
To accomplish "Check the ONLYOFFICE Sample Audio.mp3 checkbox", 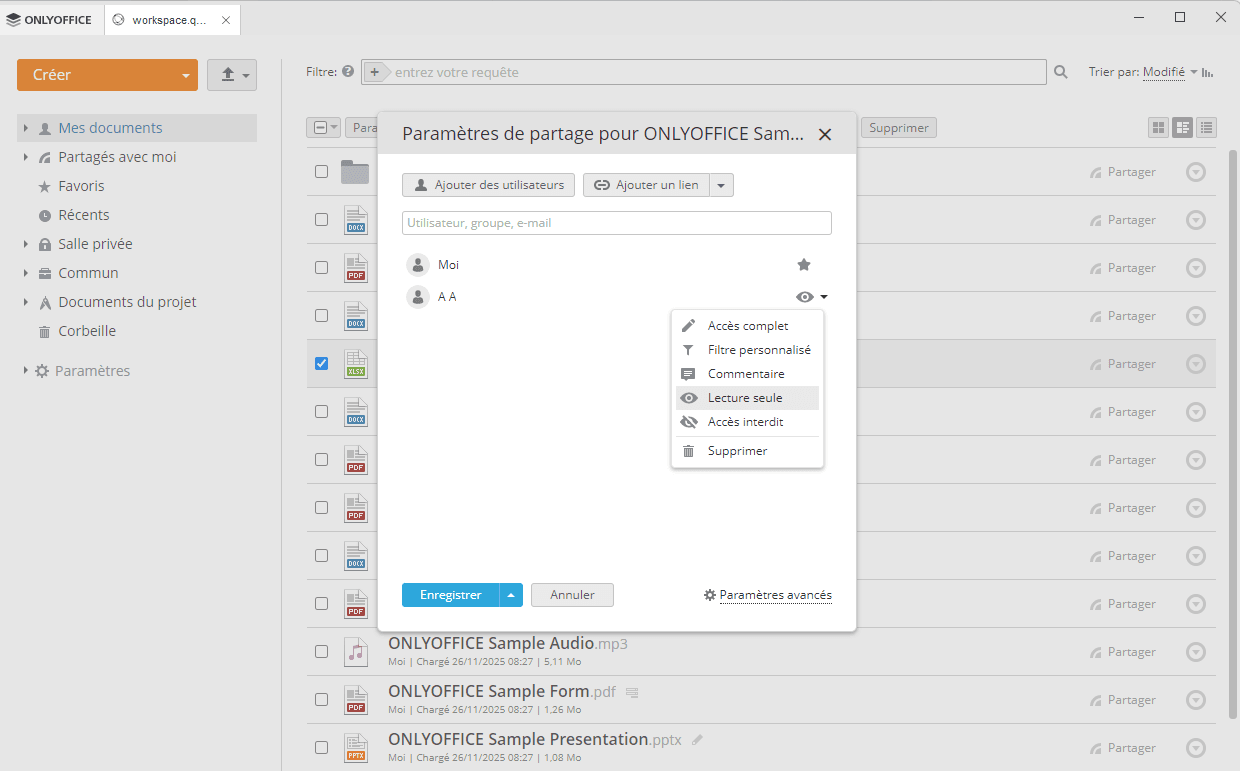I will coord(321,651).
